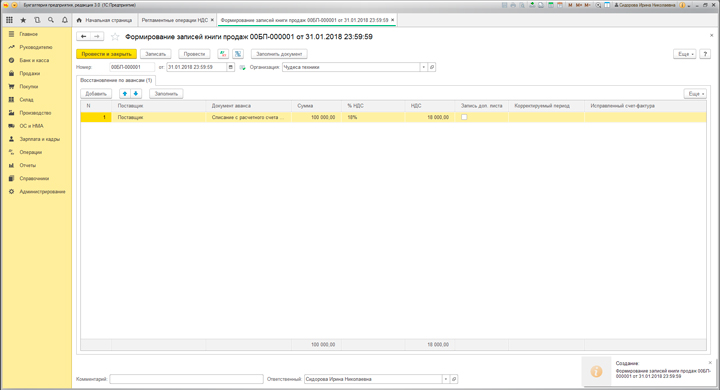Viewport: 720px width, 390px height.
Task: Open help with the question mark button
Action: coord(705,54)
